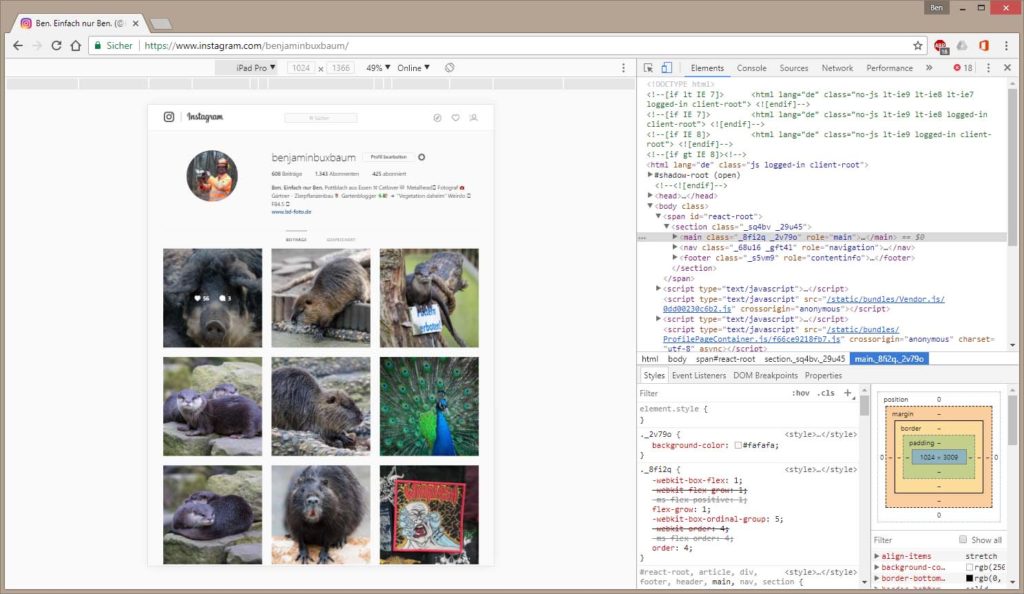This screenshot has width=1024, height=594.
Task: Expand the nav _68u16 node
Action: pos(675,247)
